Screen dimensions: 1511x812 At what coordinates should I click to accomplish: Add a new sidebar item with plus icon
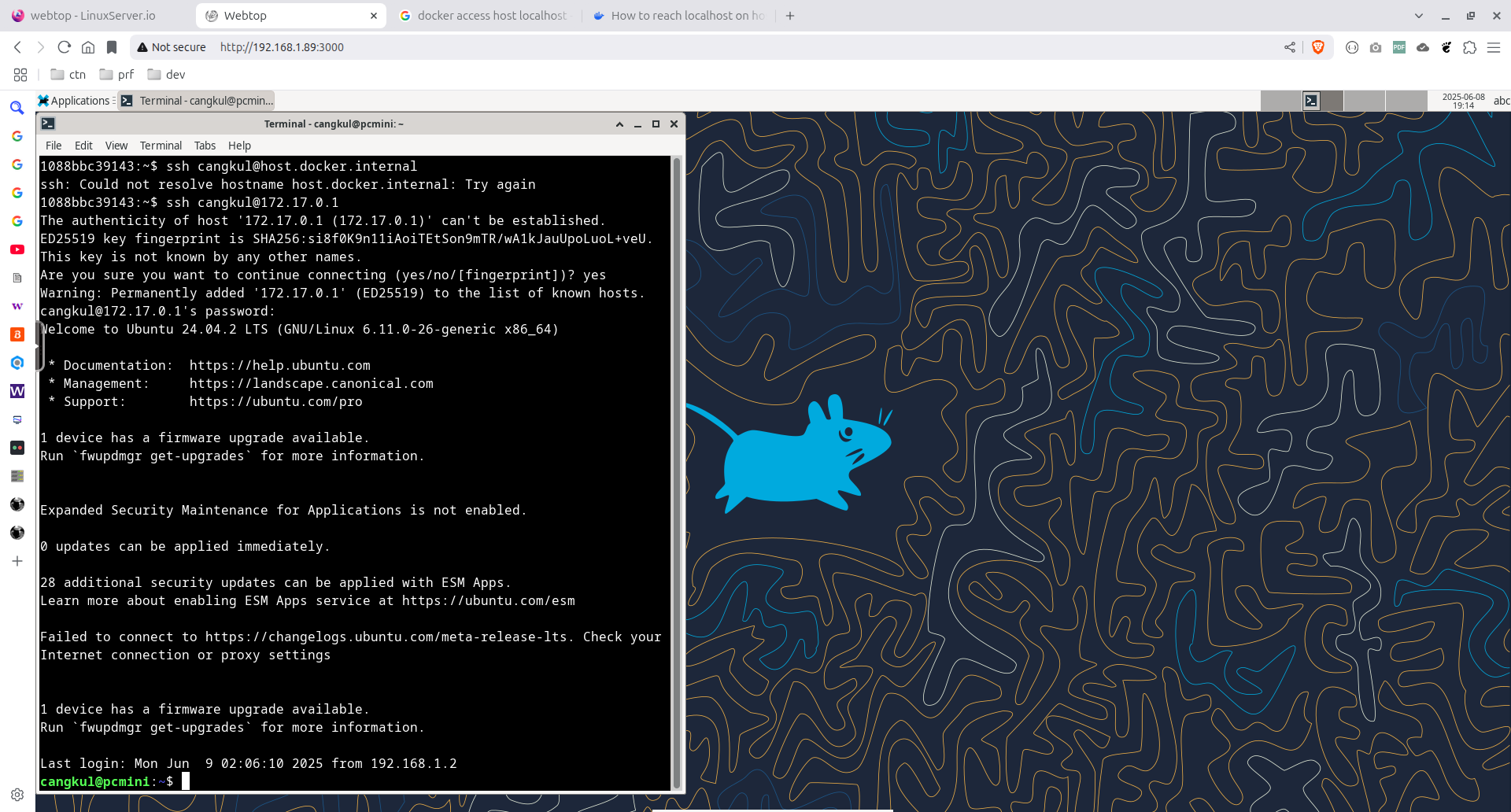[17, 561]
